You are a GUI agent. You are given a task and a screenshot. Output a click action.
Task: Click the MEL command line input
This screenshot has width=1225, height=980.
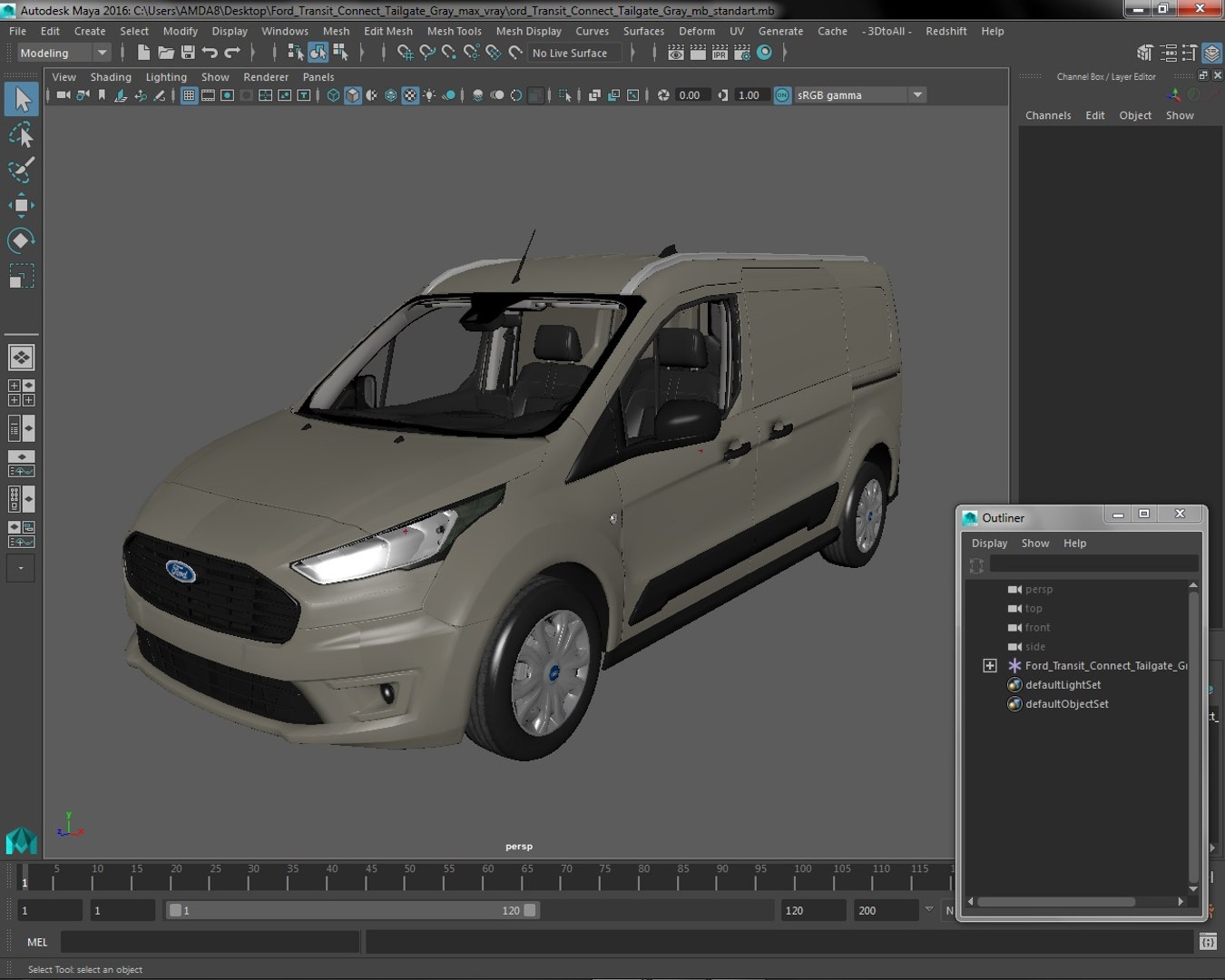click(x=211, y=942)
